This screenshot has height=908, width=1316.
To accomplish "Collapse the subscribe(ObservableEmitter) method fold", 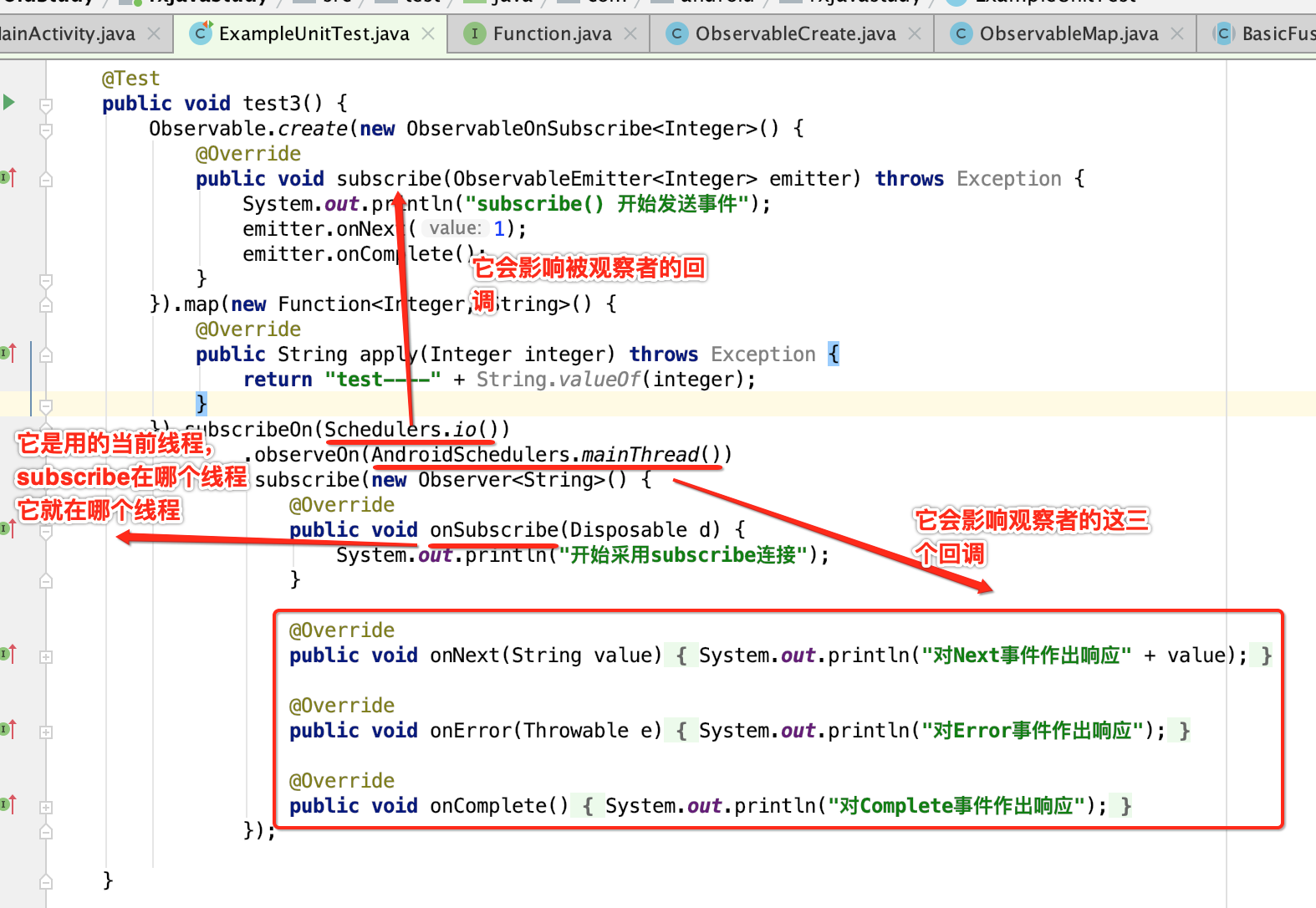I will click(x=46, y=179).
